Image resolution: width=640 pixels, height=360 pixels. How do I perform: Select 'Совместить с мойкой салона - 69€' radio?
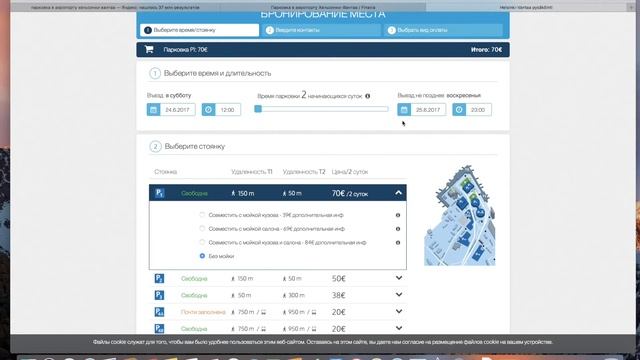tap(202, 229)
